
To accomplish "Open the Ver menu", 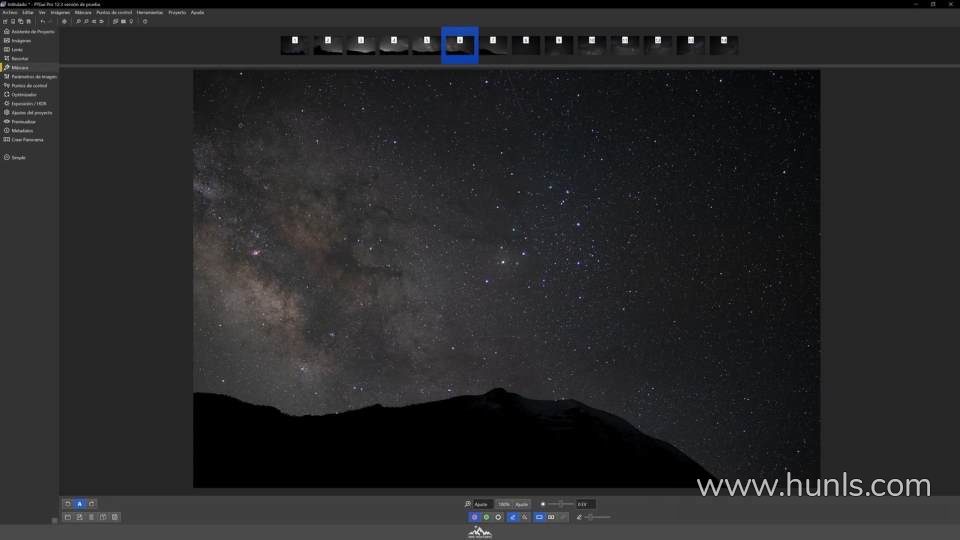I will [42, 12].
